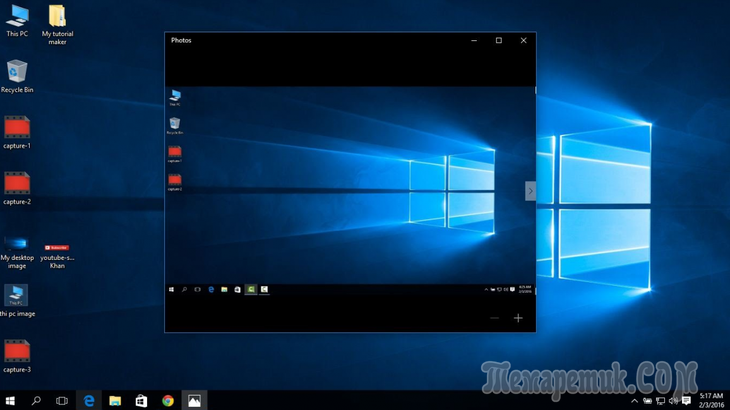Image resolution: width=730 pixels, height=410 pixels.
Task: Select My desktop image file
Action: [17, 253]
